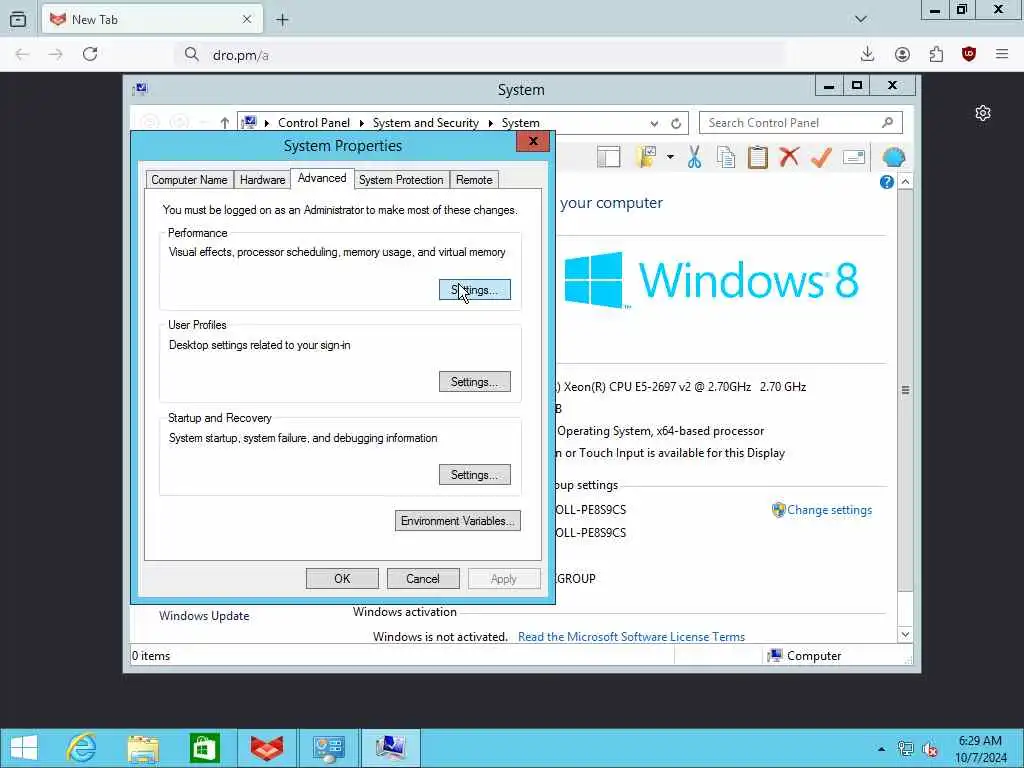Screen dimensions: 1024x768
Task: Select System and Security breadcrumb
Action: (x=425, y=123)
